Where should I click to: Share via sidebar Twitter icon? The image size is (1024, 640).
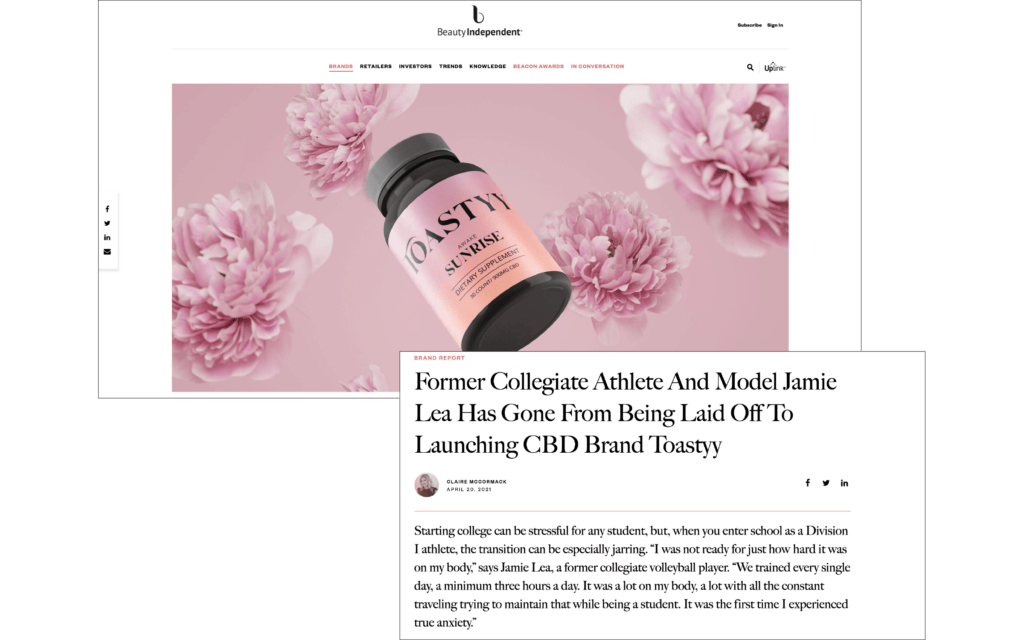pyautogui.click(x=107, y=223)
